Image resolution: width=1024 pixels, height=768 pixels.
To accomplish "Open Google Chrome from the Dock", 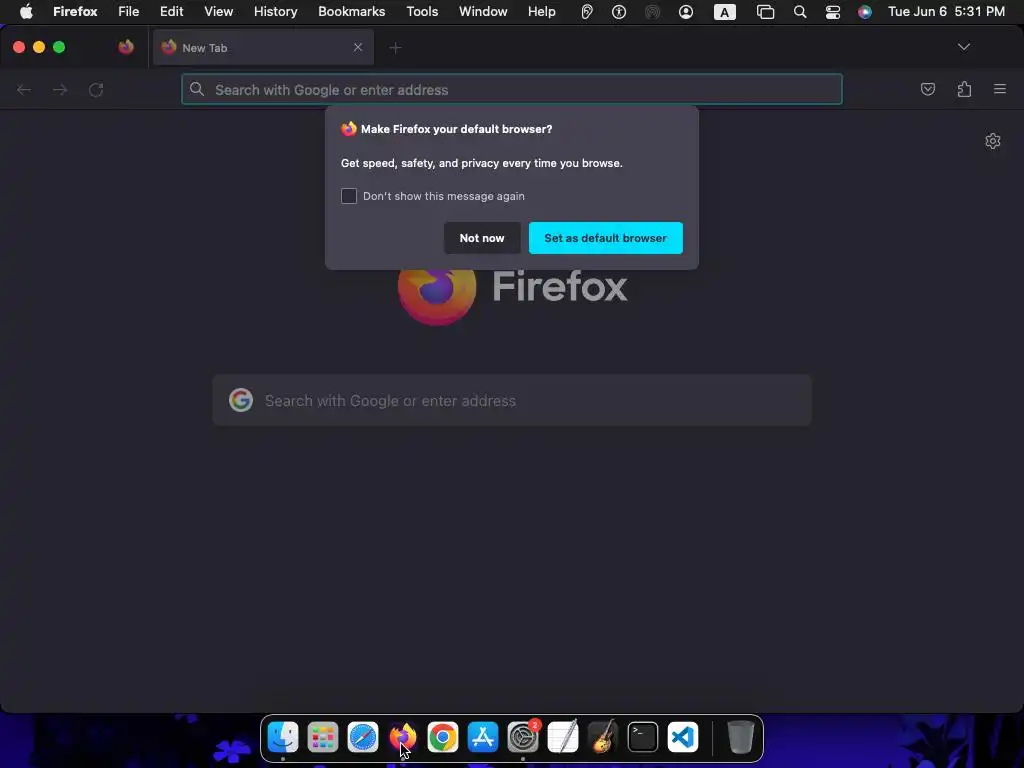I will [x=443, y=737].
